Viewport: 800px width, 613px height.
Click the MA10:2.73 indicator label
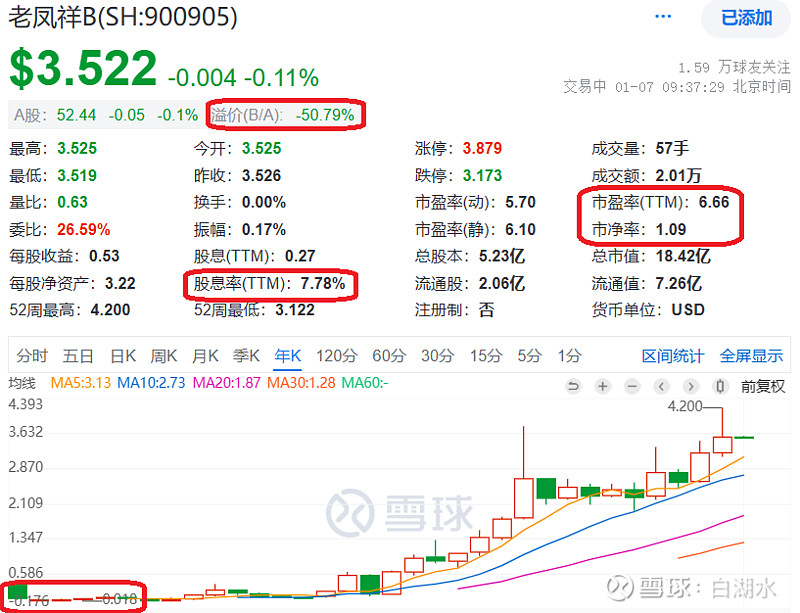point(151,383)
